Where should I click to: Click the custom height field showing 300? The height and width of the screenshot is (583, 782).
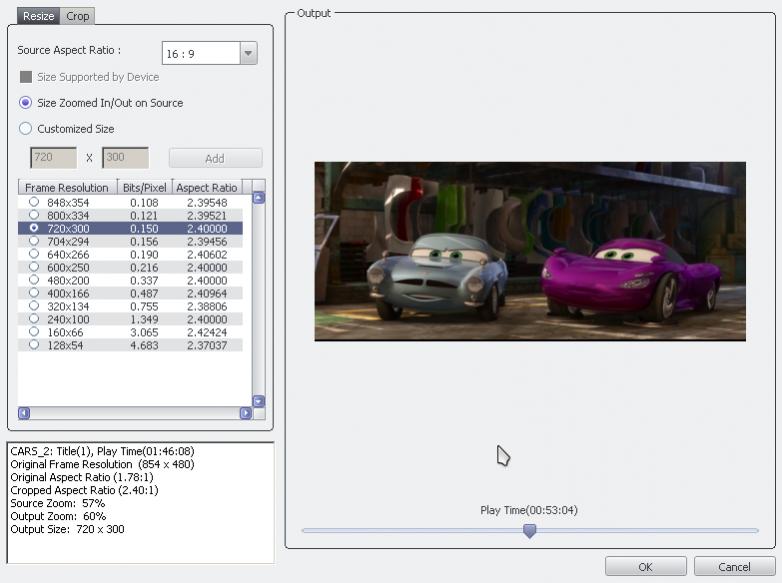[125, 158]
